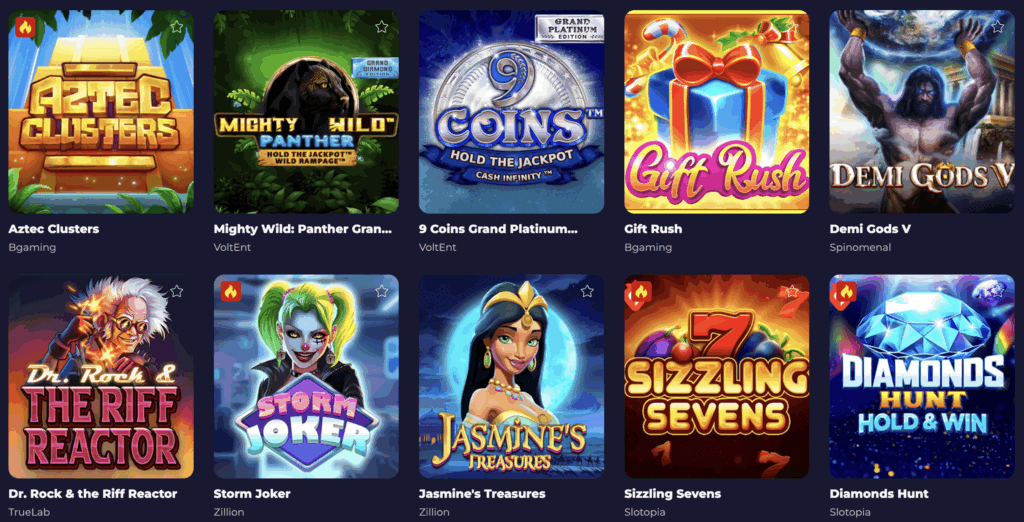Image resolution: width=1024 pixels, height=522 pixels.
Task: Star the Demi Gods V game
Action: [997, 27]
